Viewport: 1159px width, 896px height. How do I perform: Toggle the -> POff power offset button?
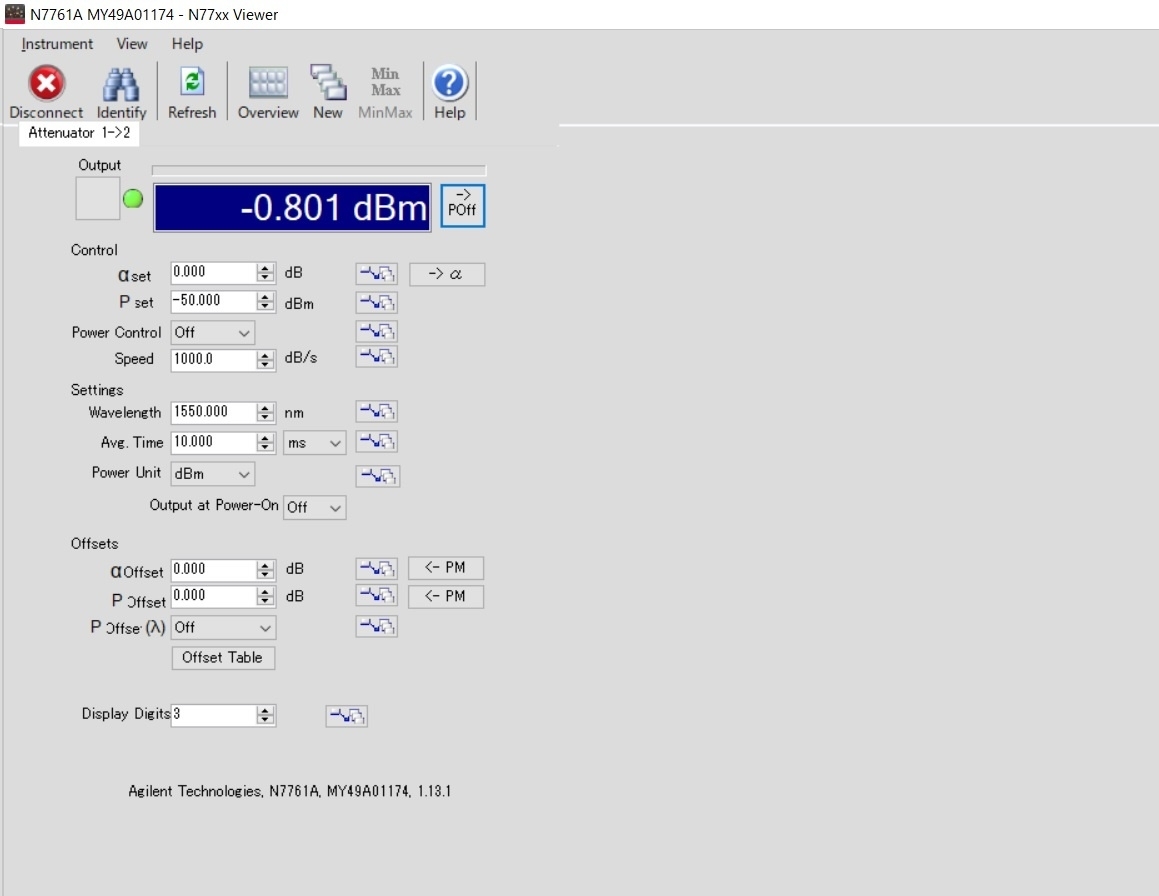(x=463, y=206)
